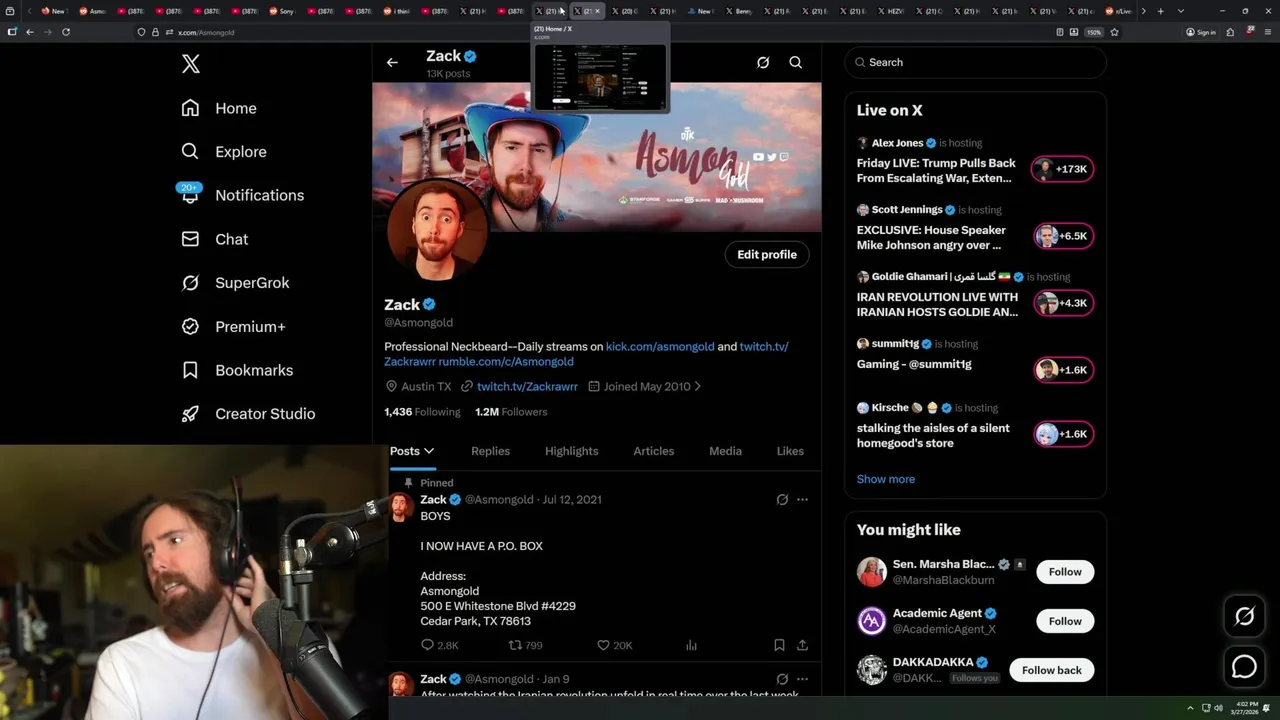Open Premium+ from the sidebar
Viewport: 1280px width, 720px height.
click(x=234, y=327)
